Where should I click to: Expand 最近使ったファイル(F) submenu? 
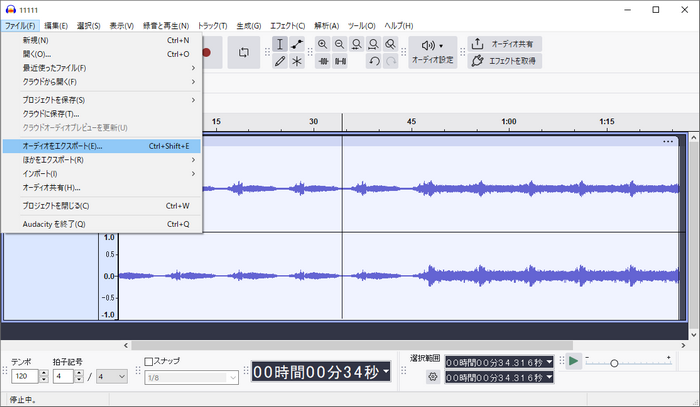(102, 68)
